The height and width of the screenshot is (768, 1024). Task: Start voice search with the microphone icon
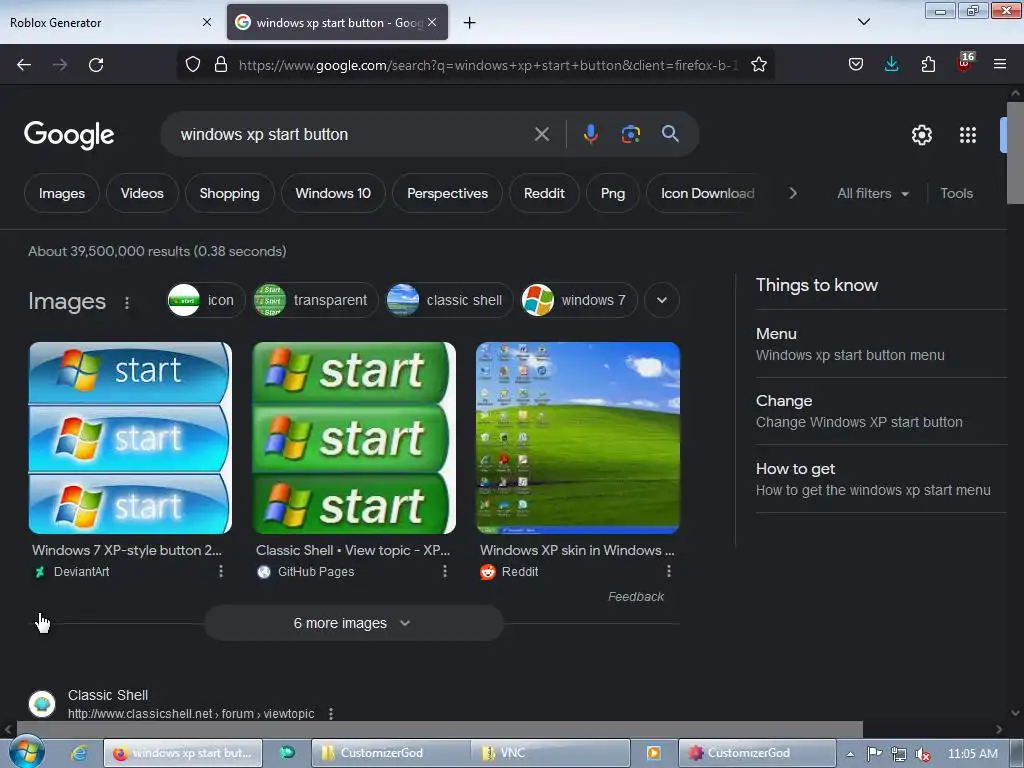590,135
